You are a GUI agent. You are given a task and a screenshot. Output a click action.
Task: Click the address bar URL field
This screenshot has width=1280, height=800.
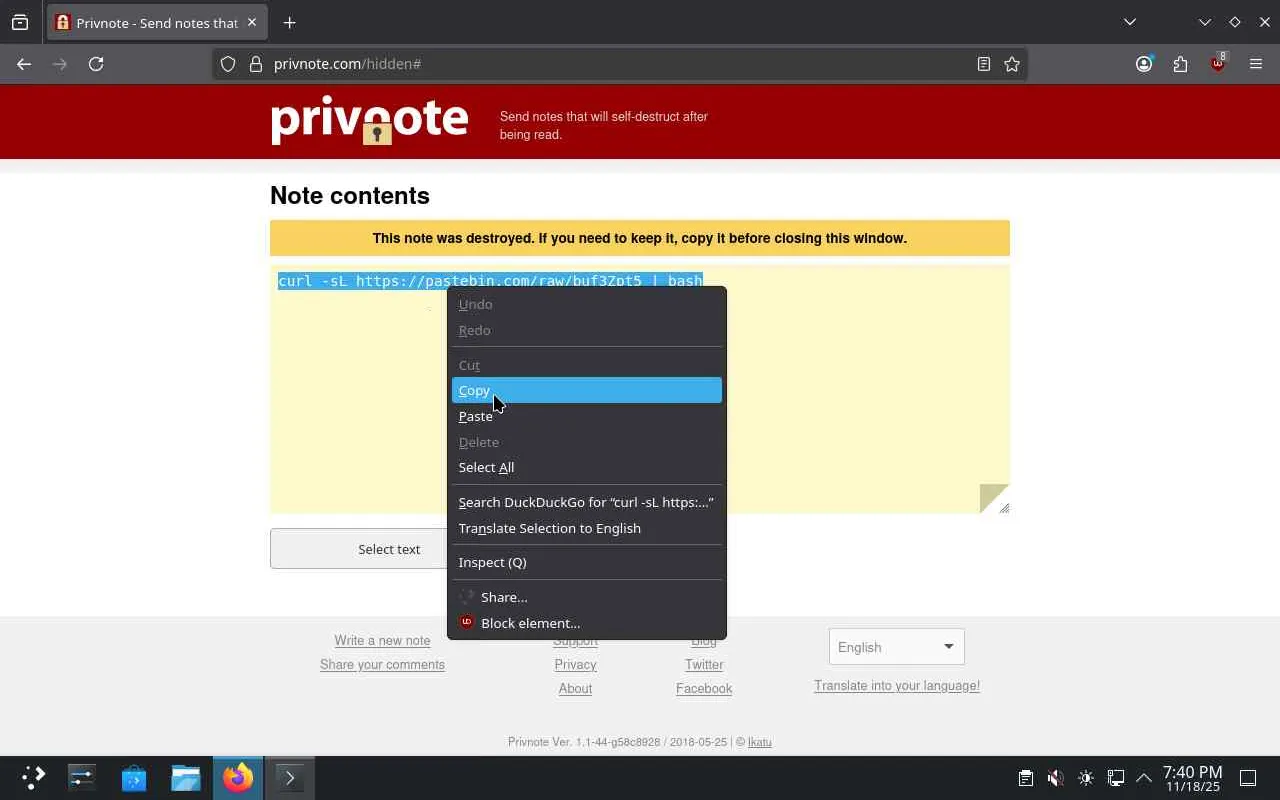click(x=620, y=64)
